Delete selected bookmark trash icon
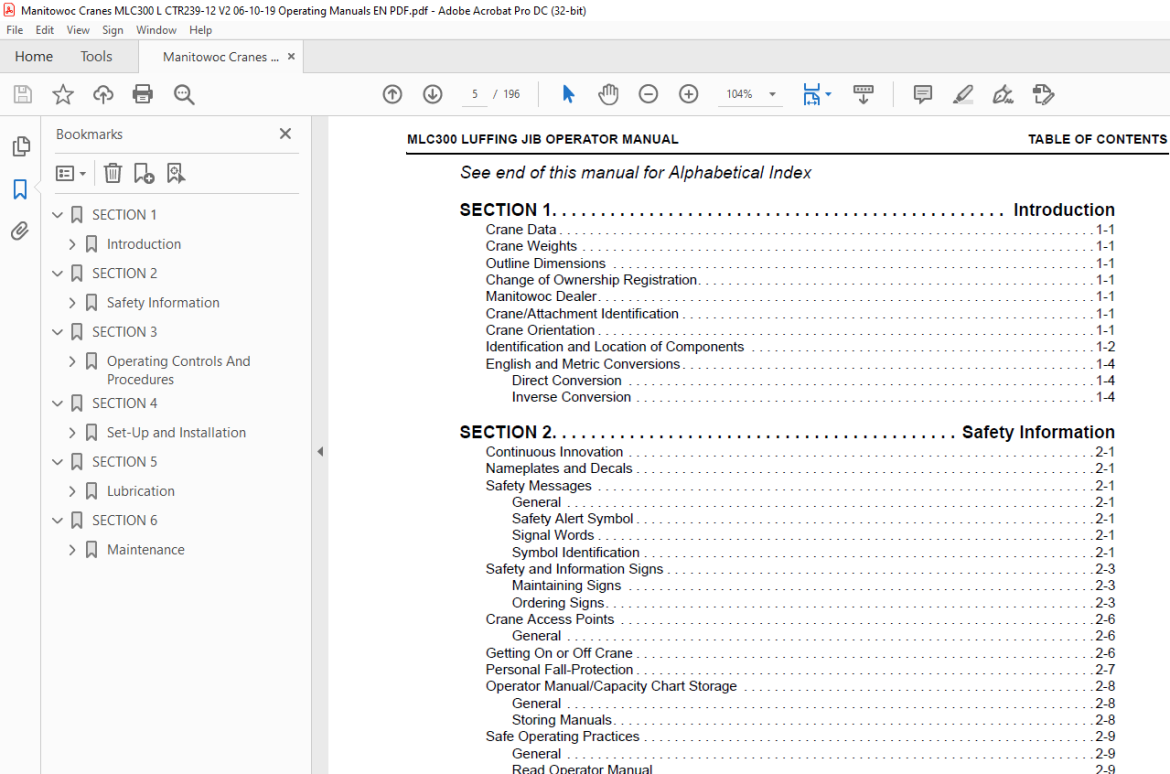This screenshot has width=1170, height=774. (113, 173)
